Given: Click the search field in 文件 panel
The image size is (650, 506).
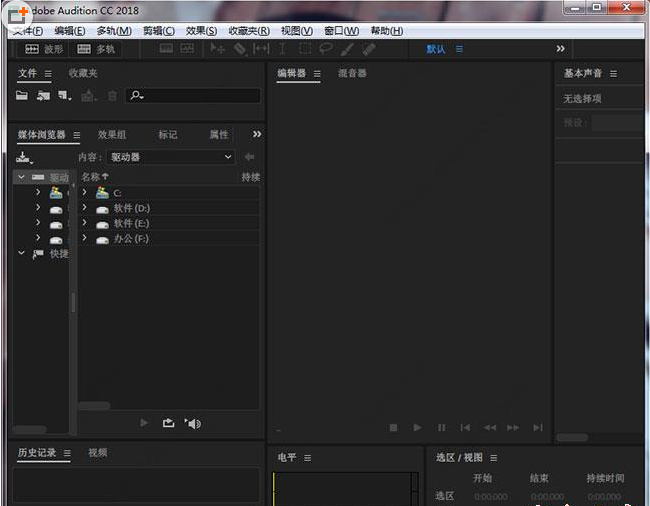Looking at the screenshot, I should tap(193, 96).
